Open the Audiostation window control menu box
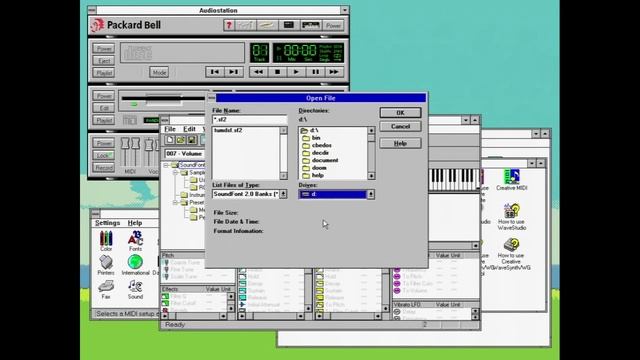The height and width of the screenshot is (360, 640). tap(92, 10)
